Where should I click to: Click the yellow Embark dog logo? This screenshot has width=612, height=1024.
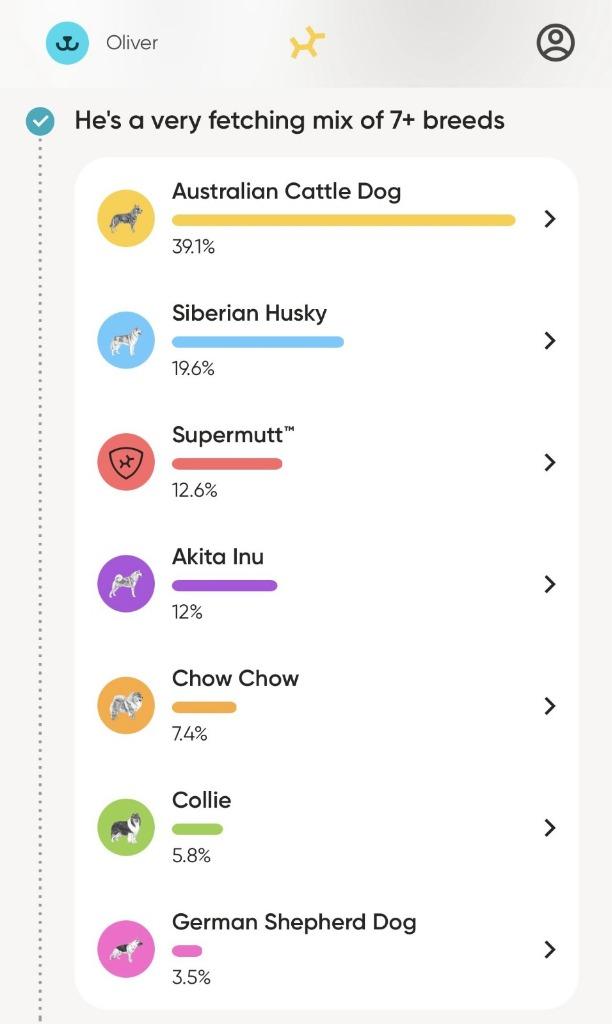click(307, 43)
